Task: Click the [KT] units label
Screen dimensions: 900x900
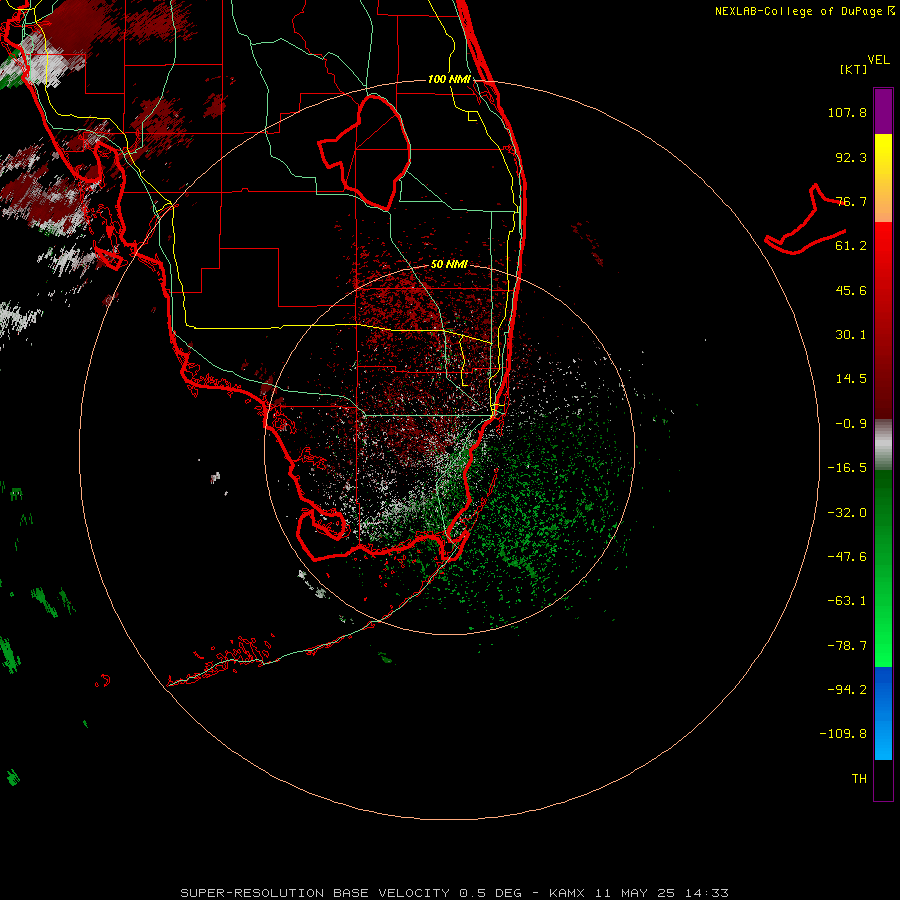Action: pos(853,69)
